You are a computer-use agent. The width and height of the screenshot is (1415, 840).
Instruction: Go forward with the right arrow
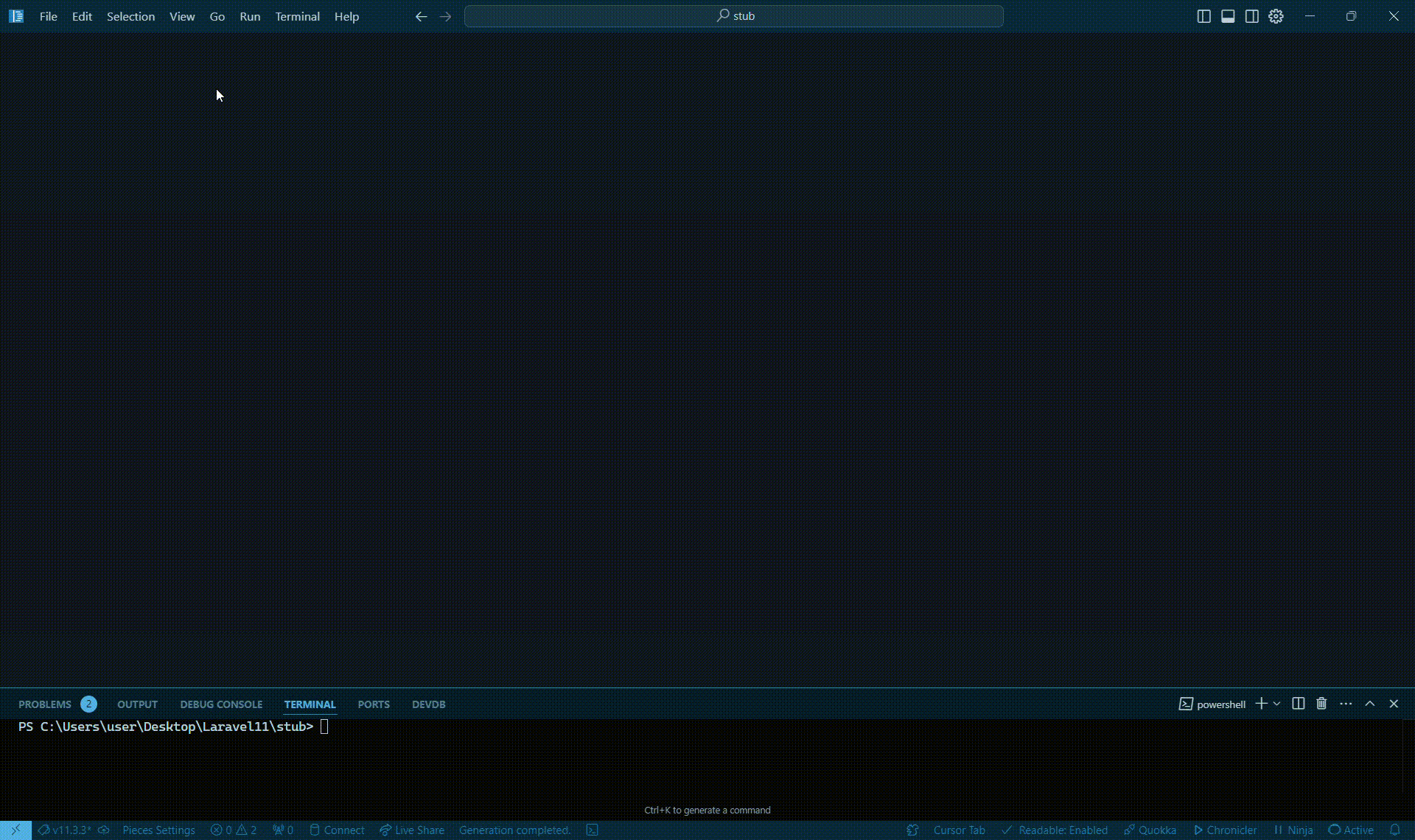tap(445, 16)
